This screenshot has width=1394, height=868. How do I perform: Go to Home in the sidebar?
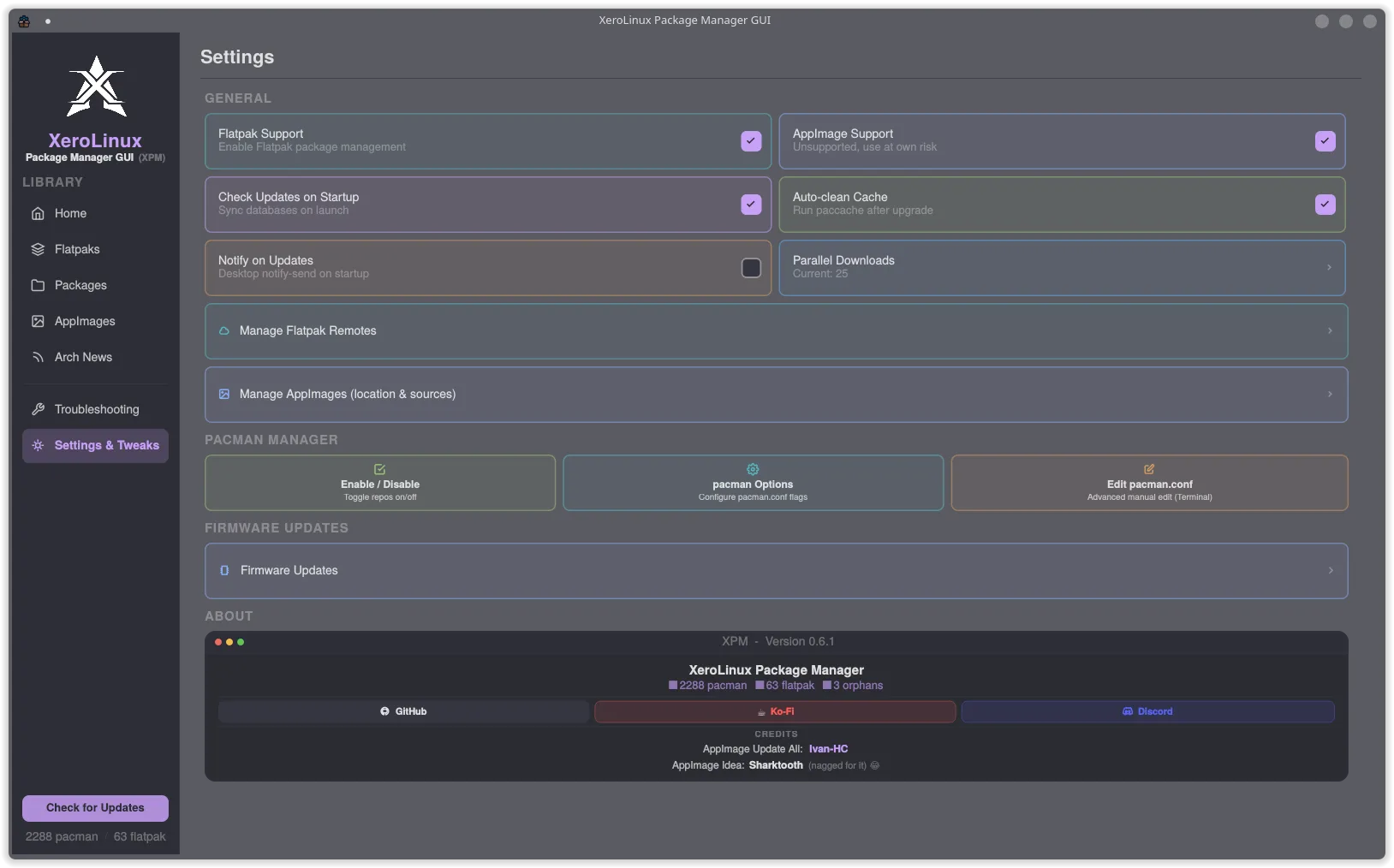coord(95,213)
